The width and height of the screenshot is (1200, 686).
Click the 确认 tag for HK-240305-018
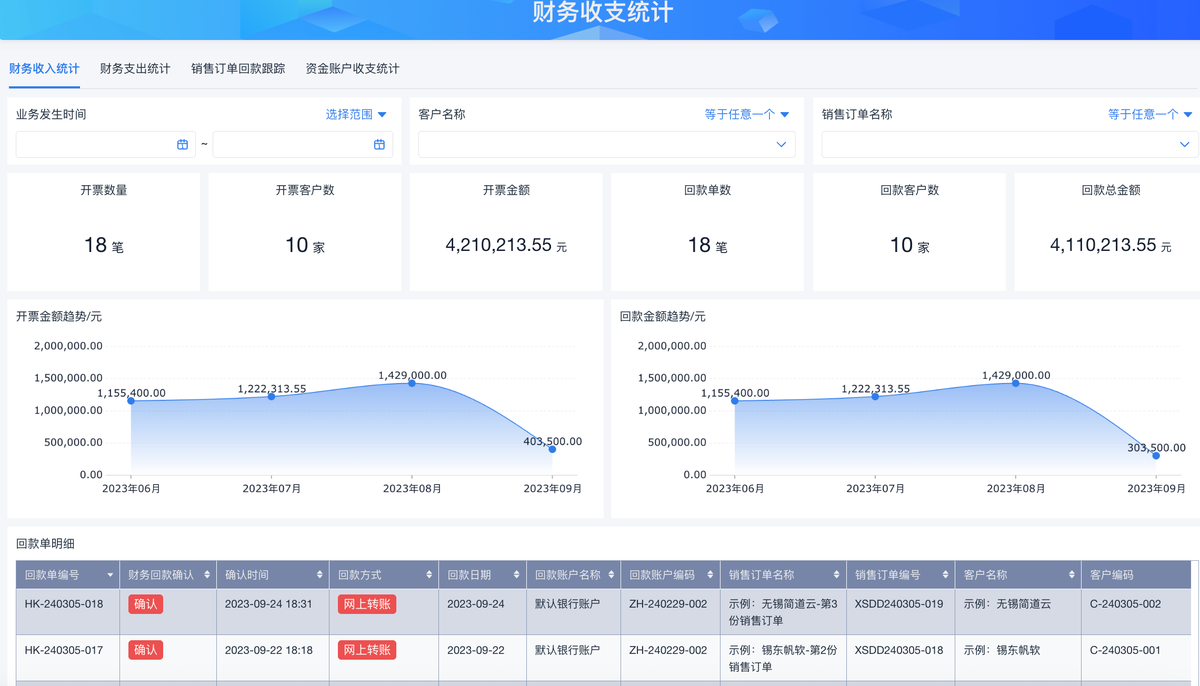[x=146, y=604]
